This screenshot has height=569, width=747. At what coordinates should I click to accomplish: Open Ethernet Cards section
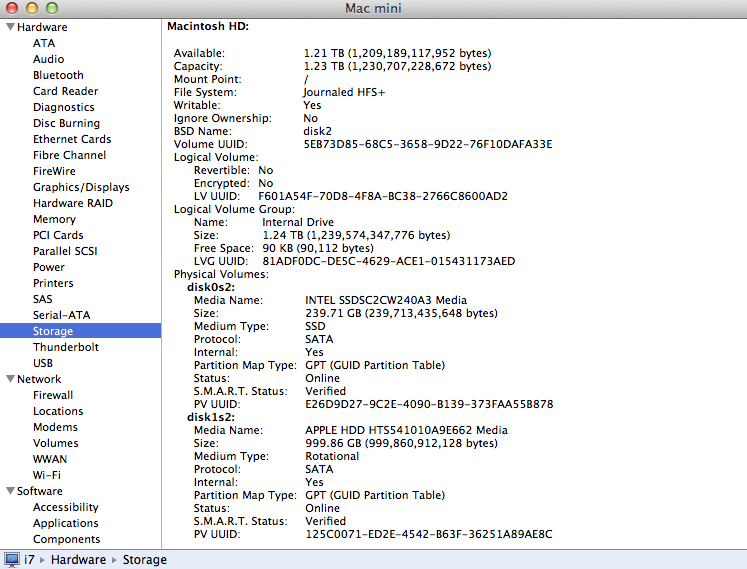[x=72, y=139]
